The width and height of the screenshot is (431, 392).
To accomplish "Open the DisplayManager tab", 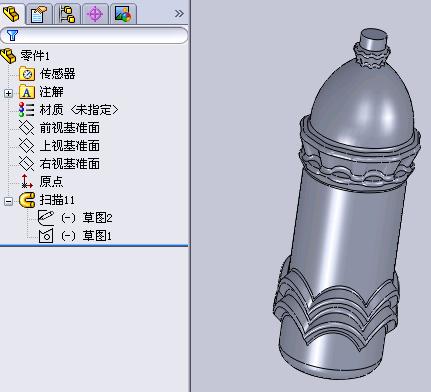I will point(123,14).
